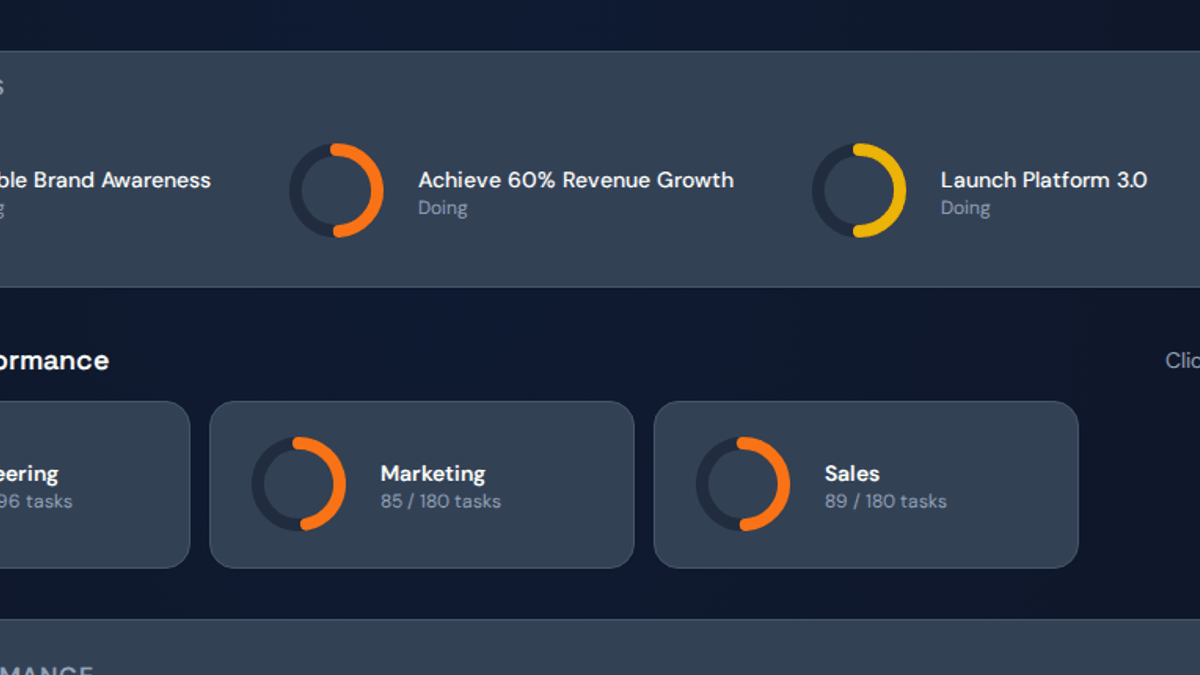Click the Marketing card title
Viewport: 1200px width, 675px height.
coord(433,473)
